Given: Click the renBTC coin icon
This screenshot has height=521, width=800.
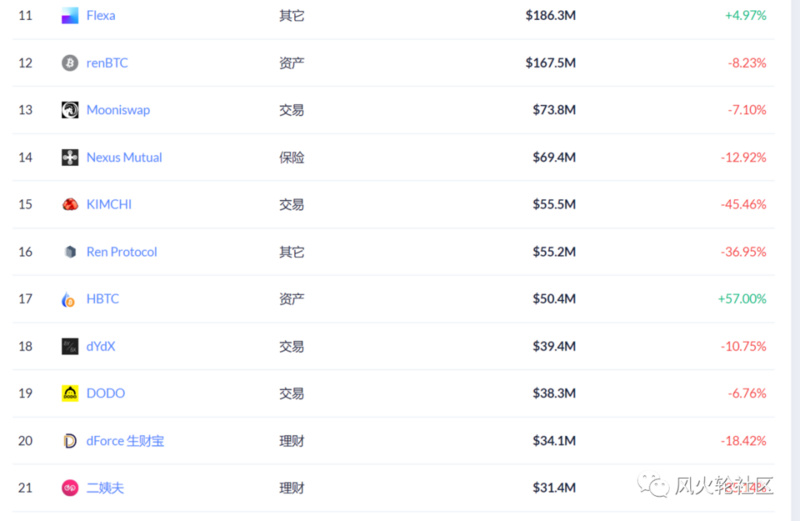Looking at the screenshot, I should click(70, 63).
